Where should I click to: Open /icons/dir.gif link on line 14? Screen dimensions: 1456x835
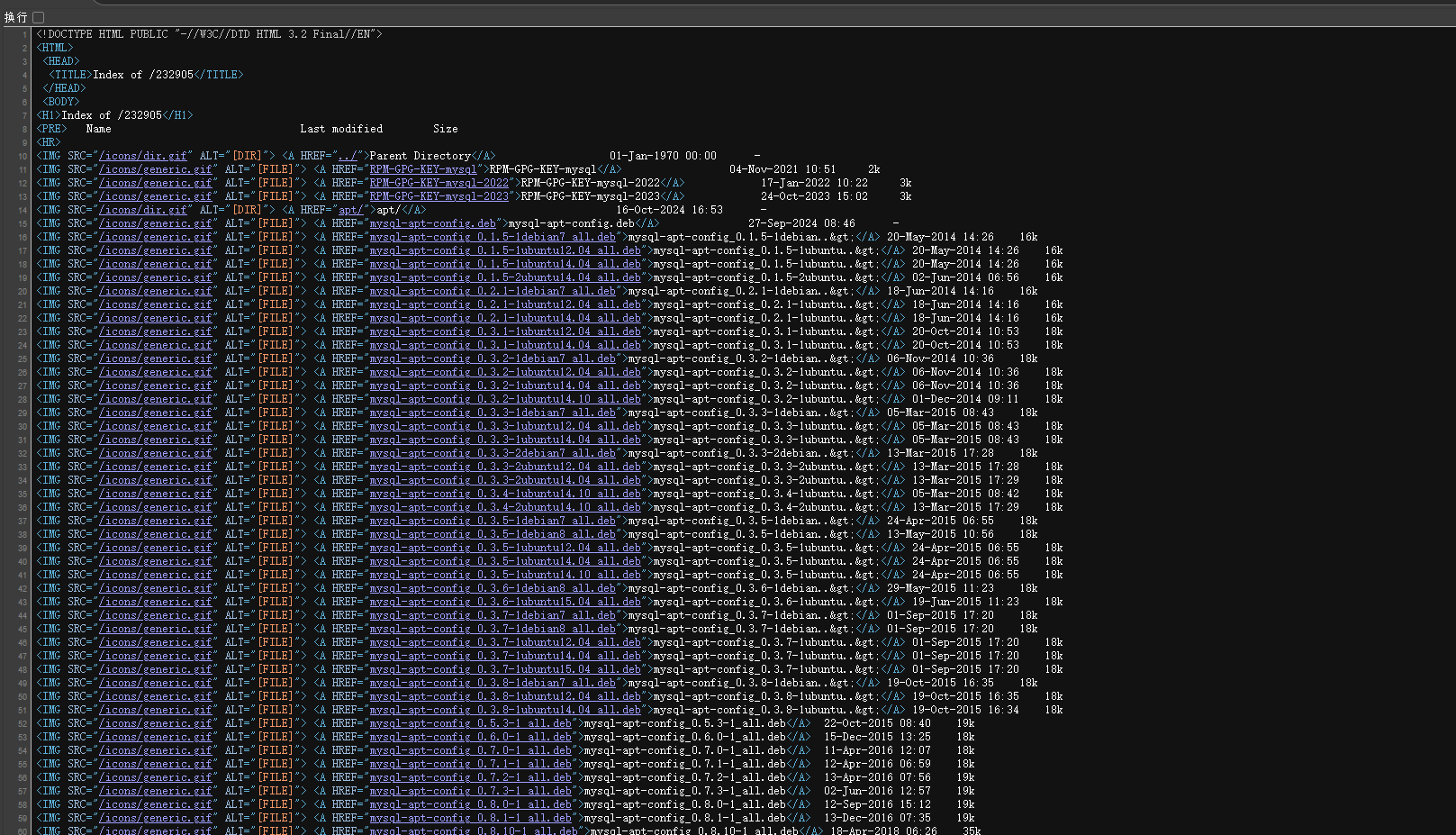[x=143, y=210]
